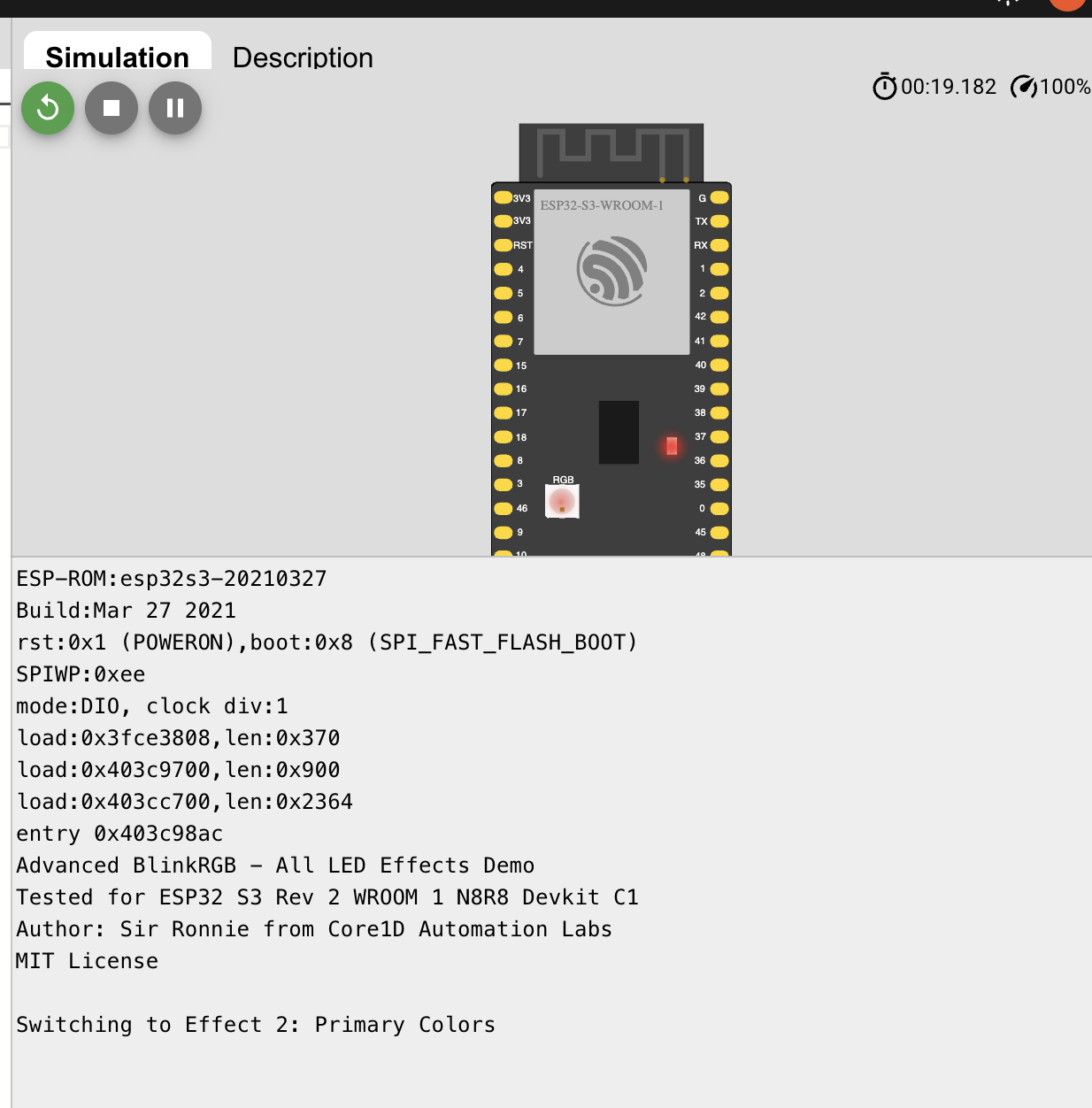Toggle the RST pin on the board

click(x=504, y=244)
